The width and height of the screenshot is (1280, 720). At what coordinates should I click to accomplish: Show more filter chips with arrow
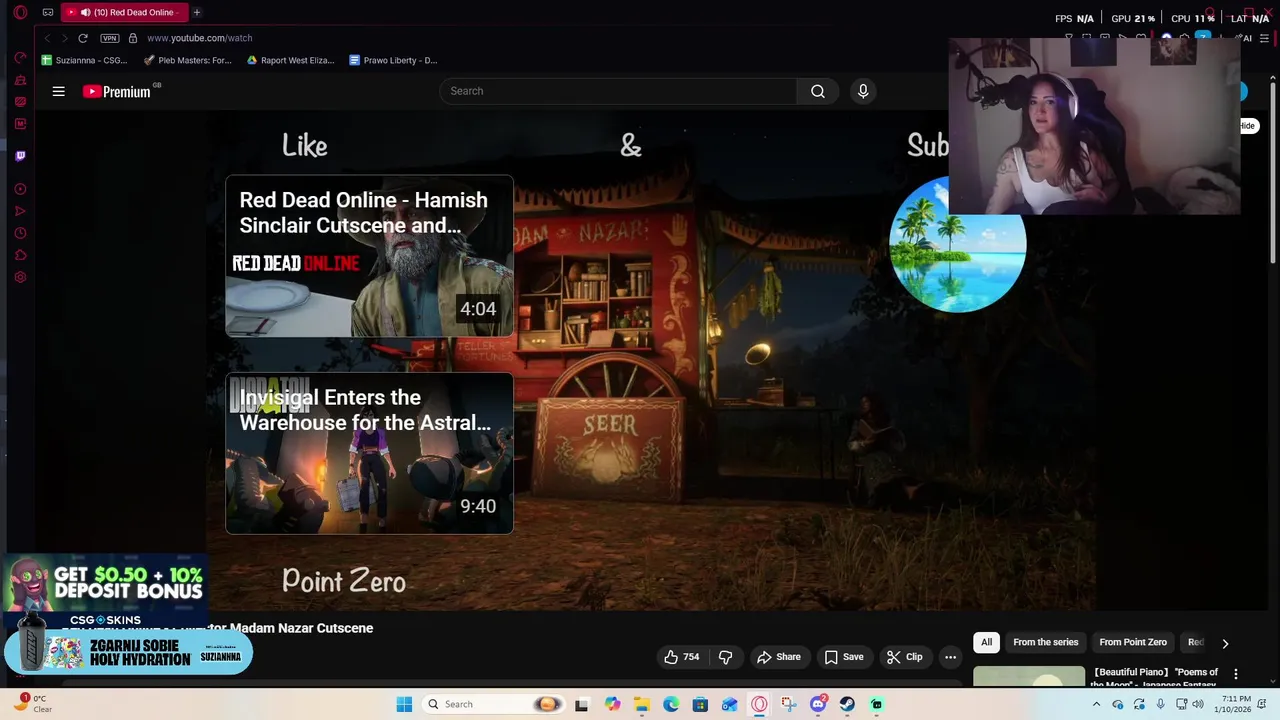pos(1225,643)
